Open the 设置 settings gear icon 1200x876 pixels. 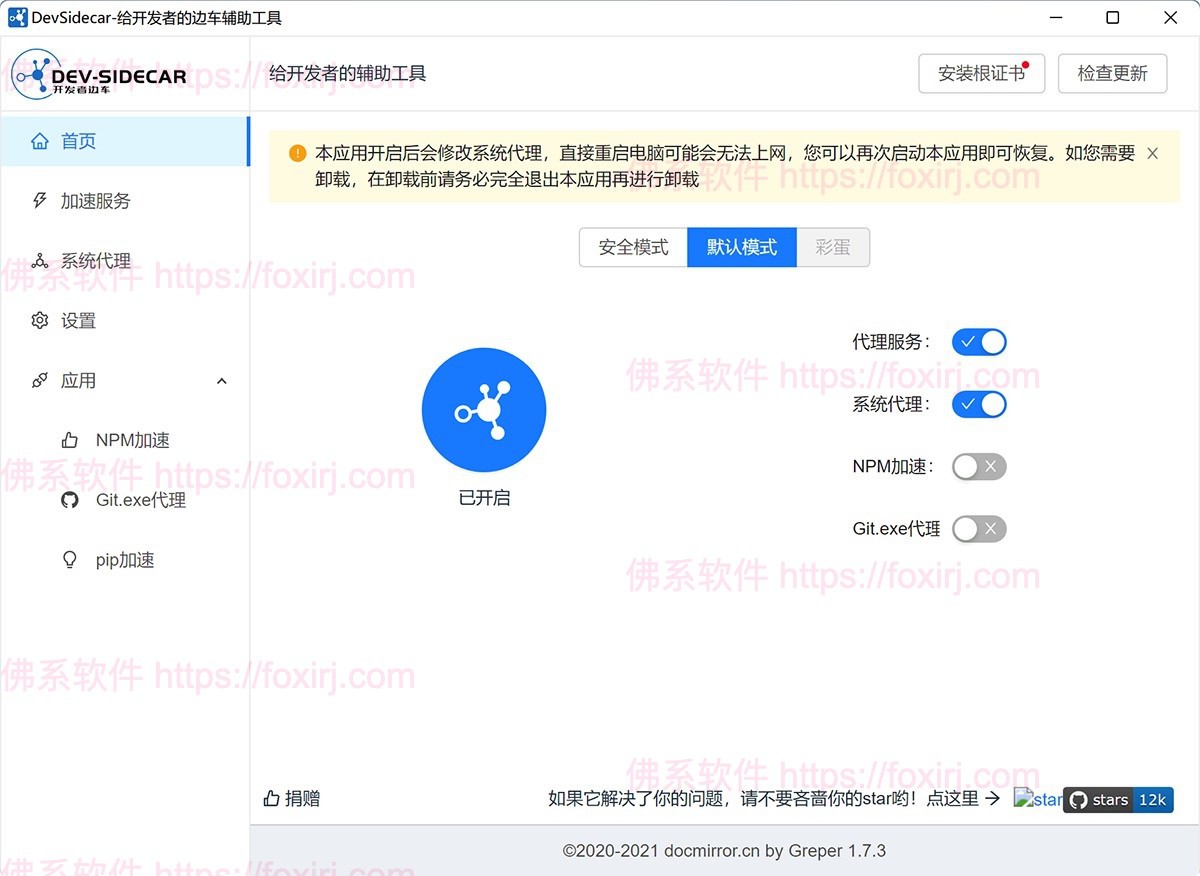(39, 321)
